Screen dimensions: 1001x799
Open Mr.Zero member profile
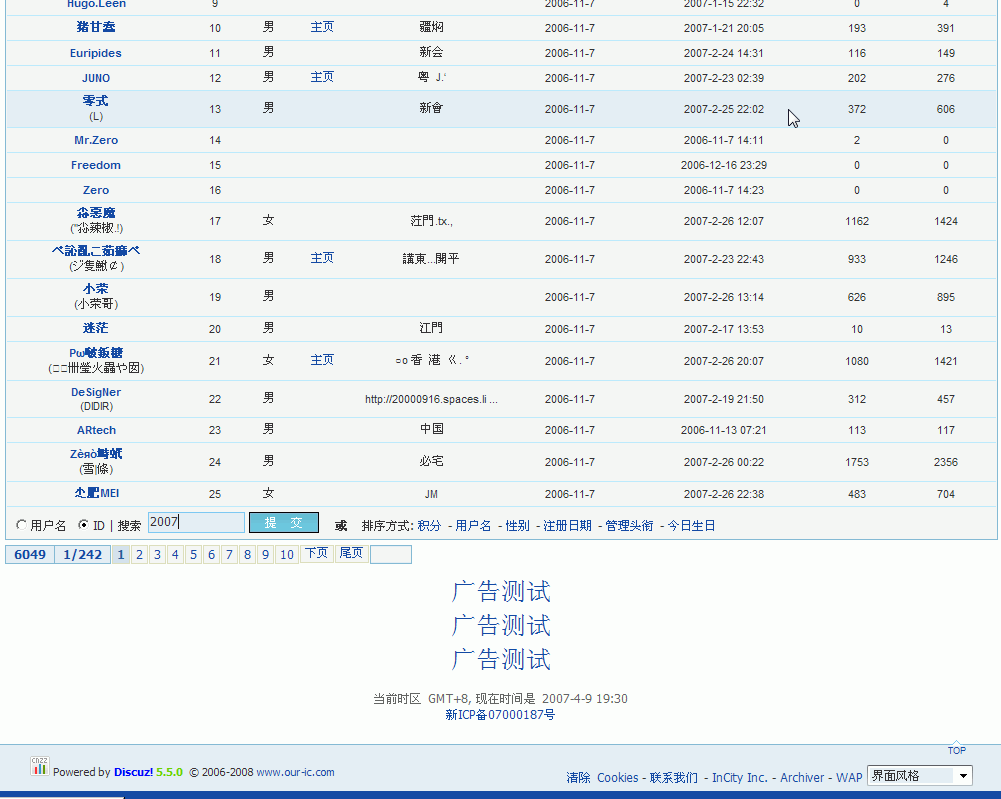[96, 140]
